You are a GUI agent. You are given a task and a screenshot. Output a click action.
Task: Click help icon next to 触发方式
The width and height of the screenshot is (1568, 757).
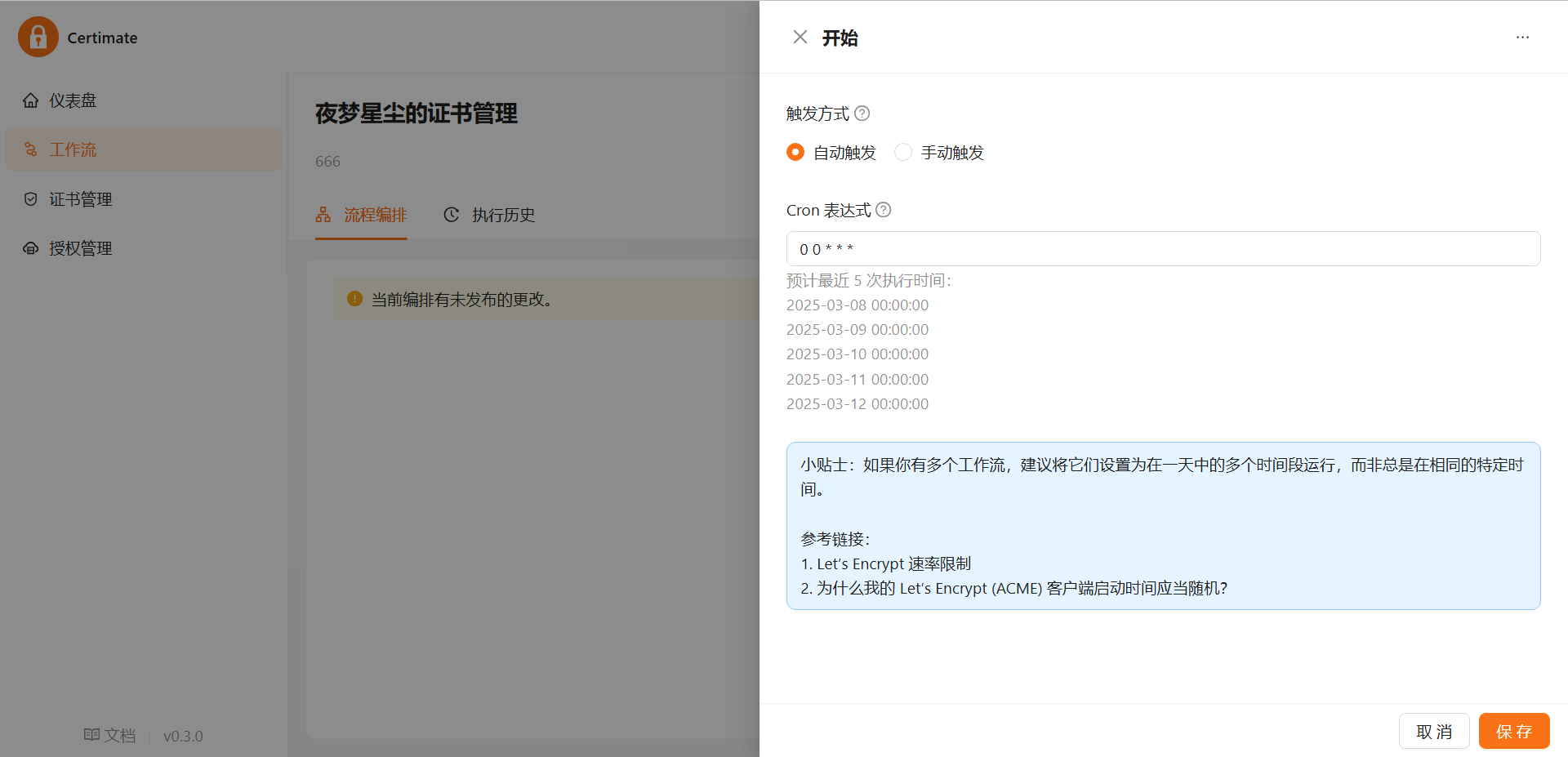pyautogui.click(x=862, y=114)
